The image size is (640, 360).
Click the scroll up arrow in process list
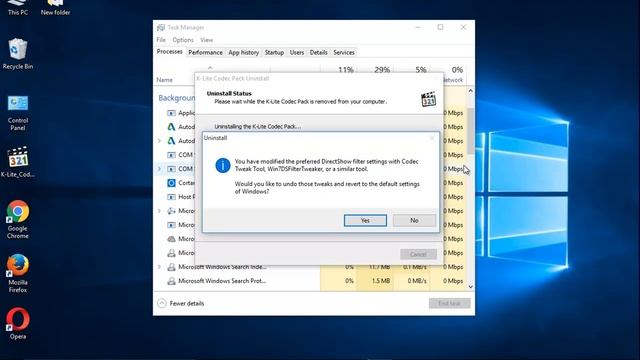coord(471,91)
